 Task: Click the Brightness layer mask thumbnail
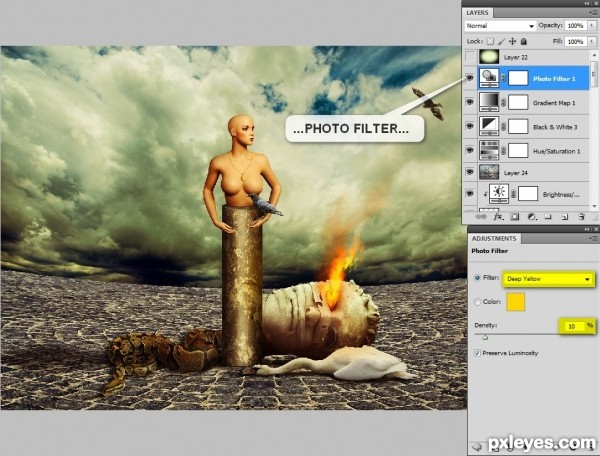pyautogui.click(x=528, y=194)
